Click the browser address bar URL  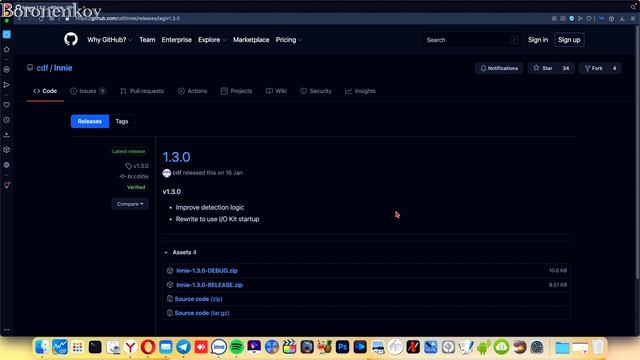pyautogui.click(x=128, y=18)
